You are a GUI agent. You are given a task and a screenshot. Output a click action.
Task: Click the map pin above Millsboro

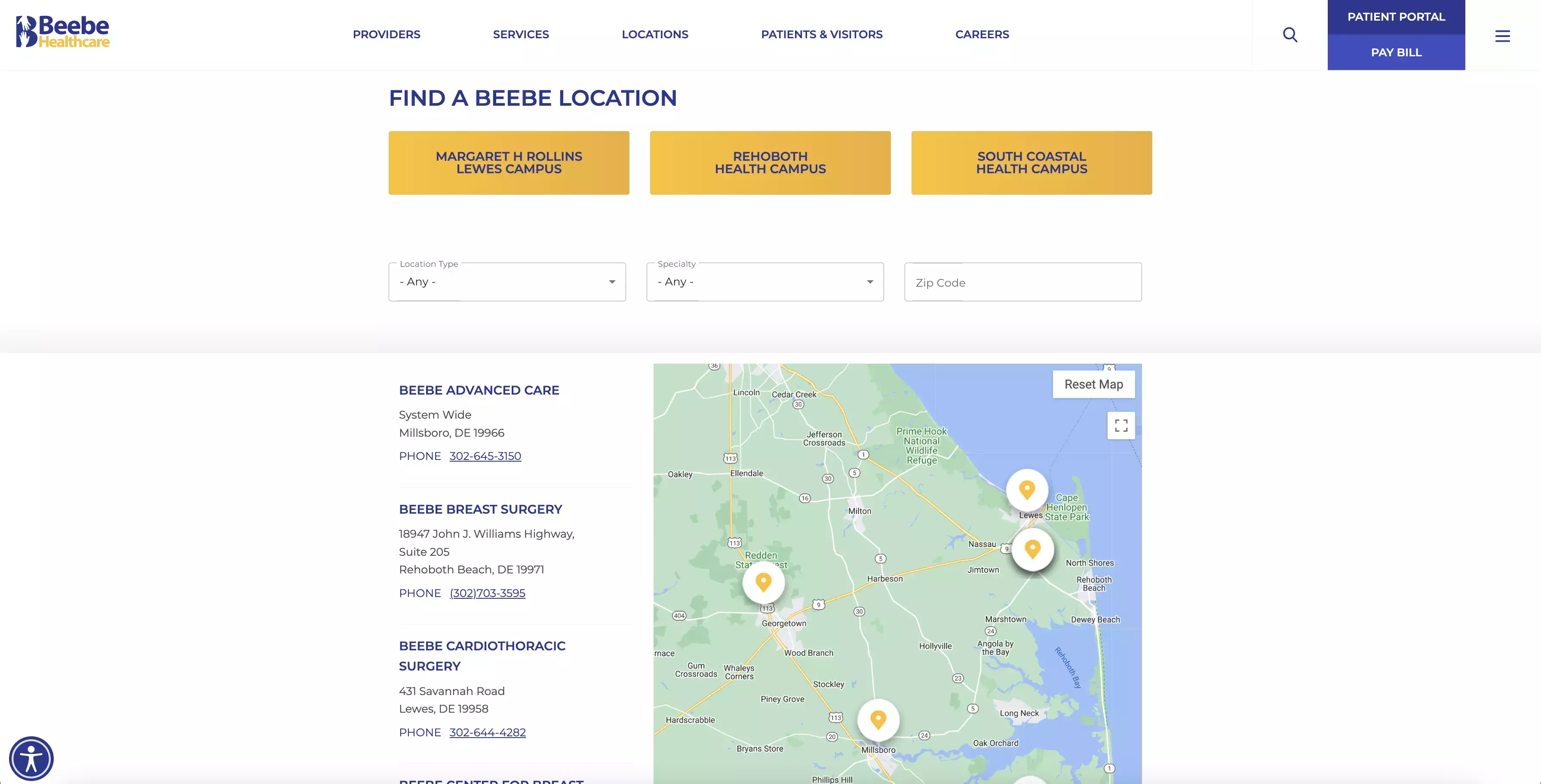tap(878, 720)
